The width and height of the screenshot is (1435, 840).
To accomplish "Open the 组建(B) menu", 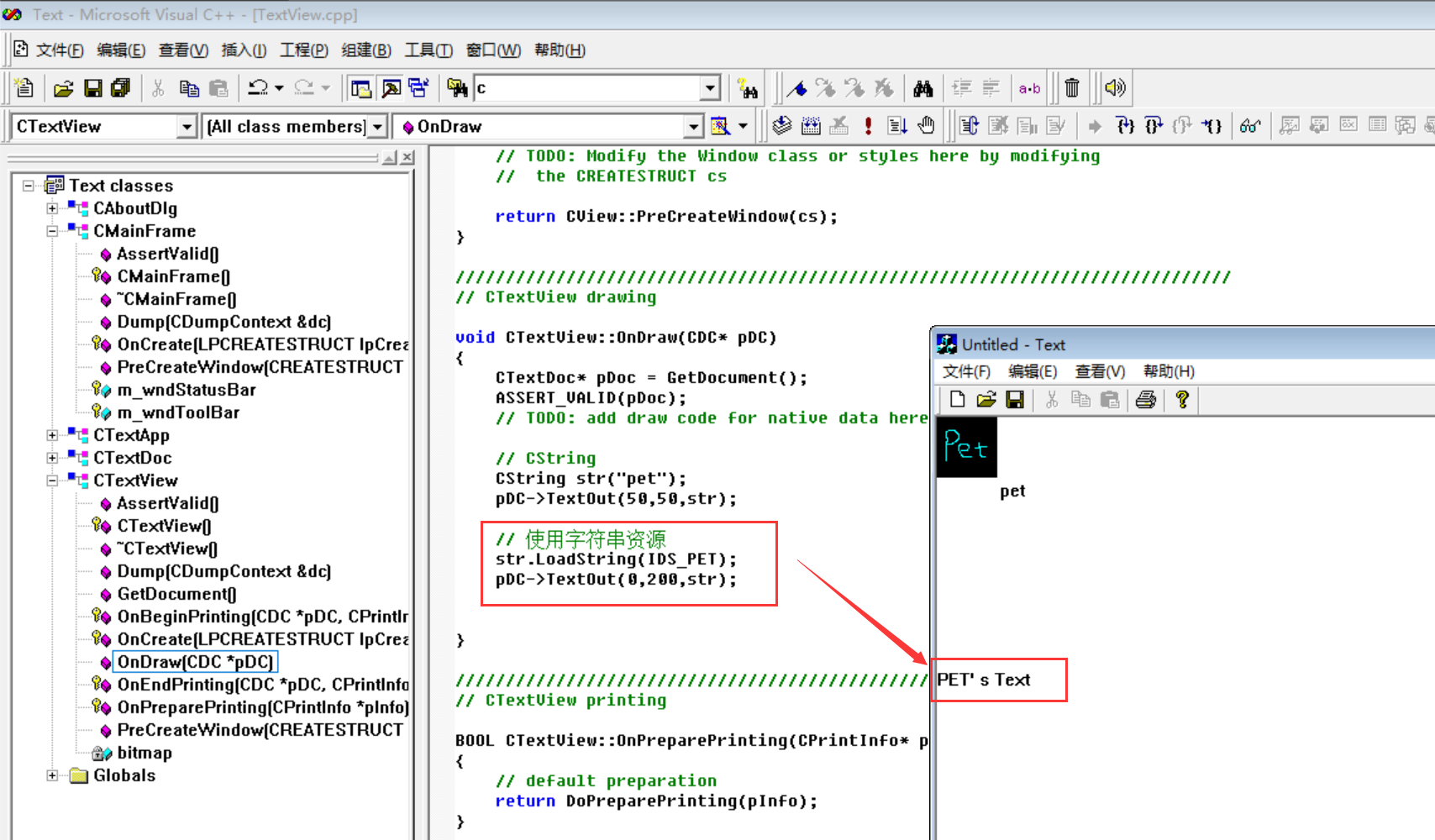I will pos(366,50).
